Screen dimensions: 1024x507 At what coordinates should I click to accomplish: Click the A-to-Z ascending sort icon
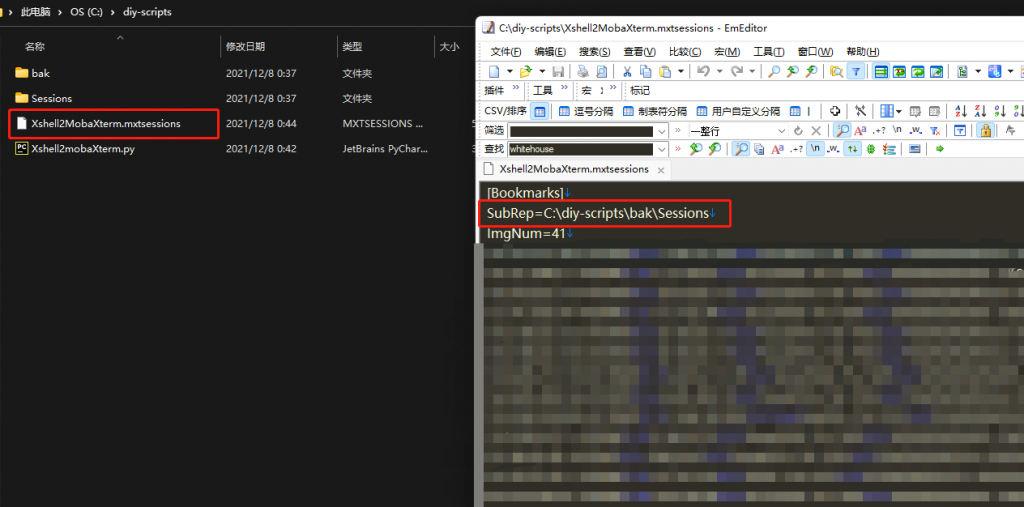click(x=961, y=111)
